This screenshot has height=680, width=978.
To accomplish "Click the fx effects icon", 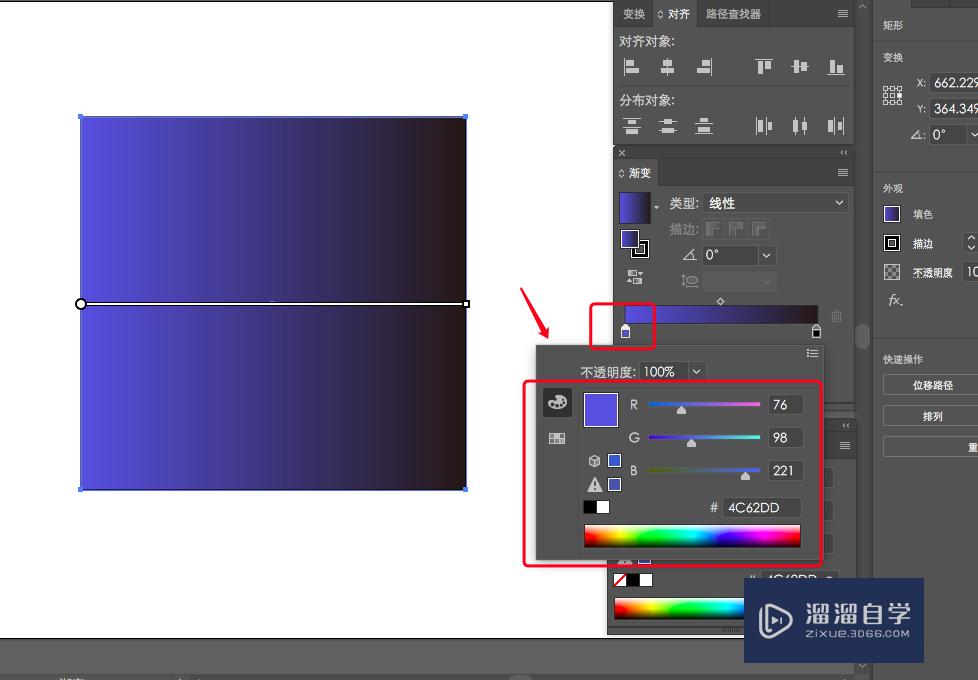I will click(x=894, y=300).
